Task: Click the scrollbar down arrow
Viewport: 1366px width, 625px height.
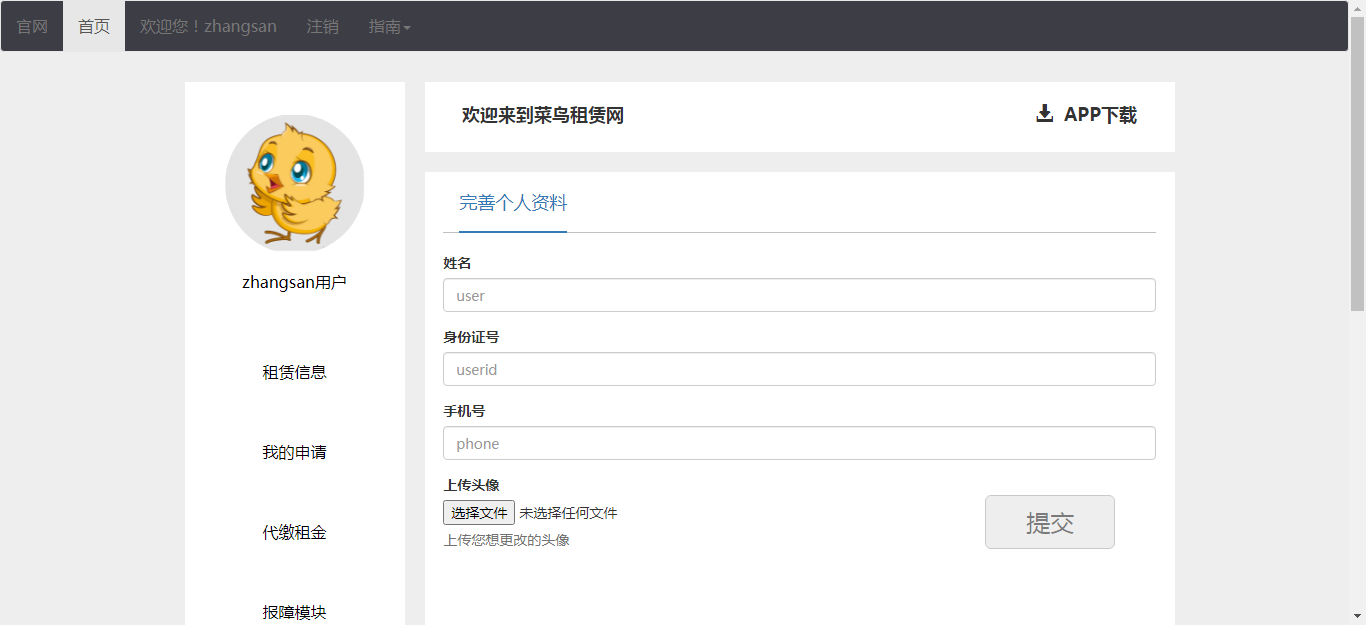Action: click(1357, 616)
